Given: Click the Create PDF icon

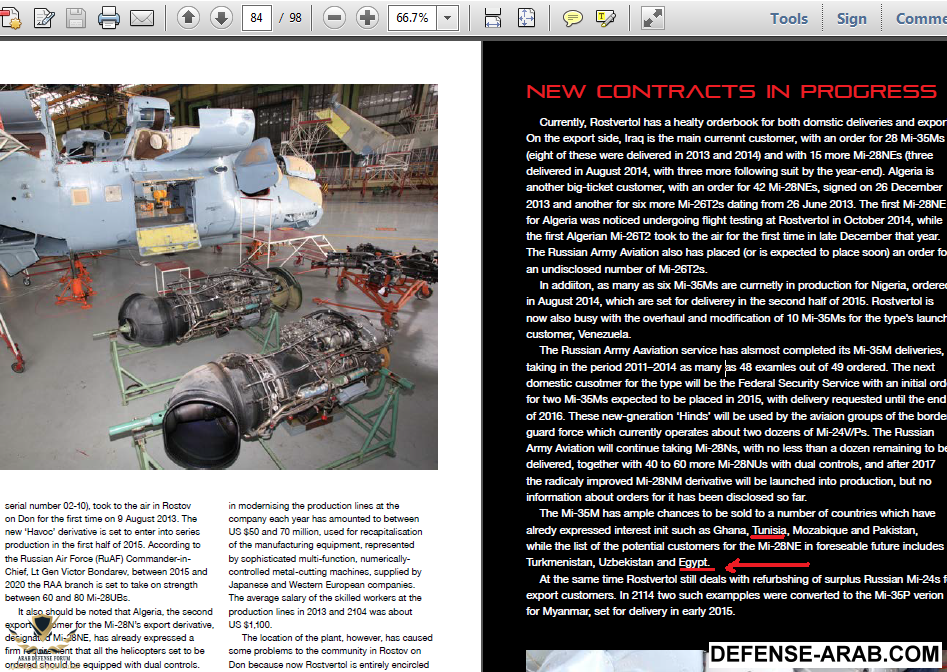Looking at the screenshot, I should tap(12, 18).
